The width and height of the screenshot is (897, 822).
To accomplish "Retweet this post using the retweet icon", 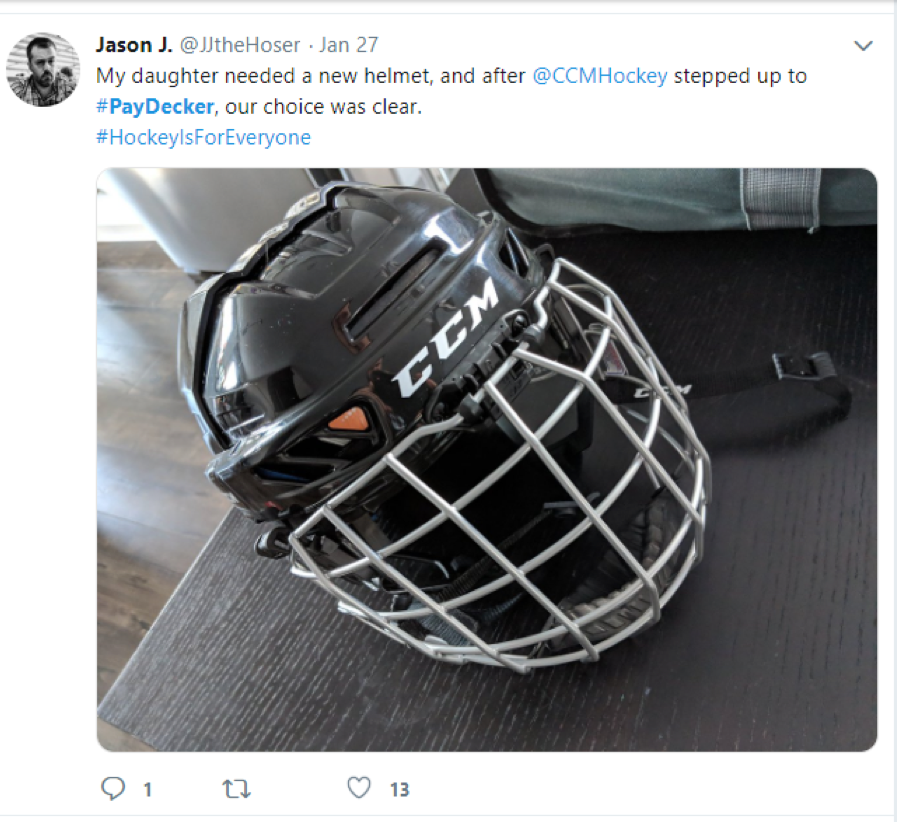I will click(236, 789).
